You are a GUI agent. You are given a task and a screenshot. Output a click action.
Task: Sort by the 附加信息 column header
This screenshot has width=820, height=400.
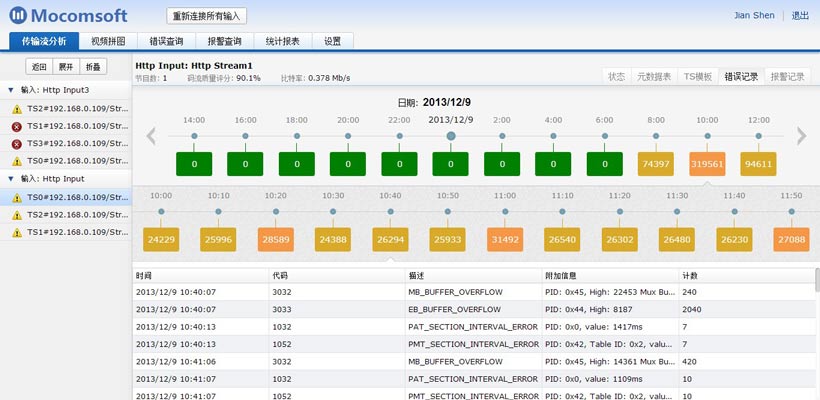click(610, 275)
